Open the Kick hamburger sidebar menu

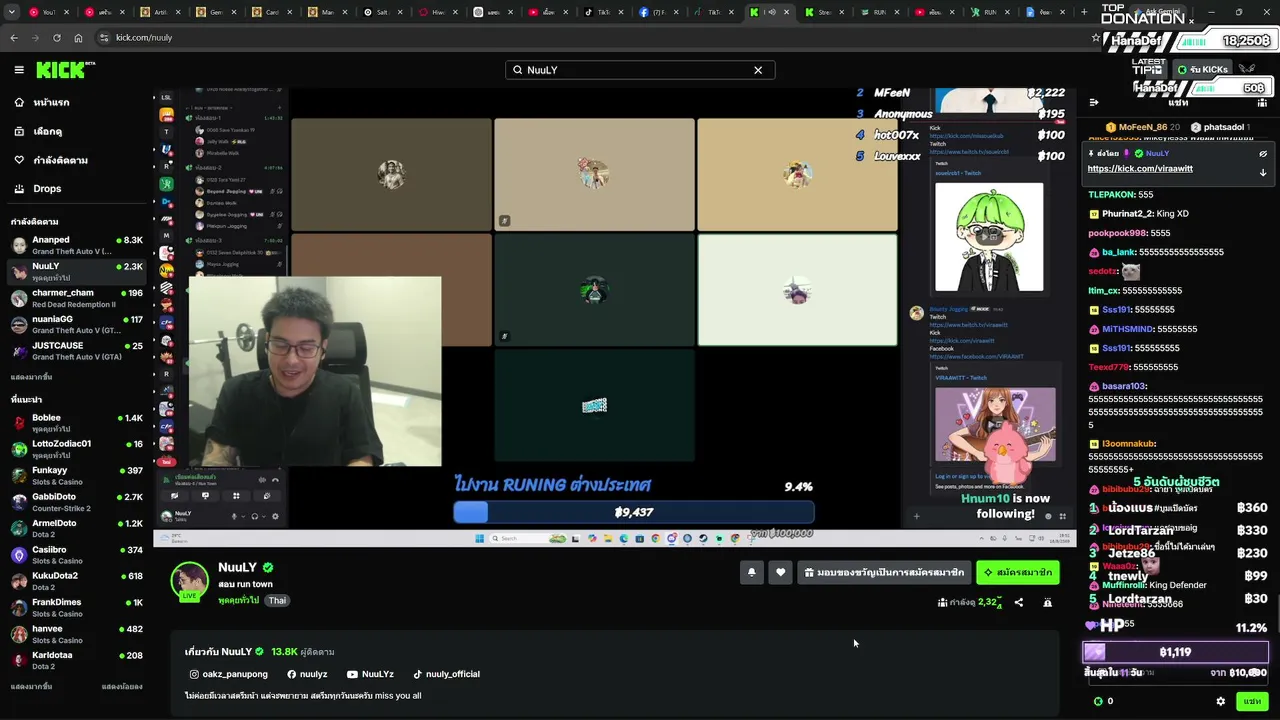coord(19,70)
